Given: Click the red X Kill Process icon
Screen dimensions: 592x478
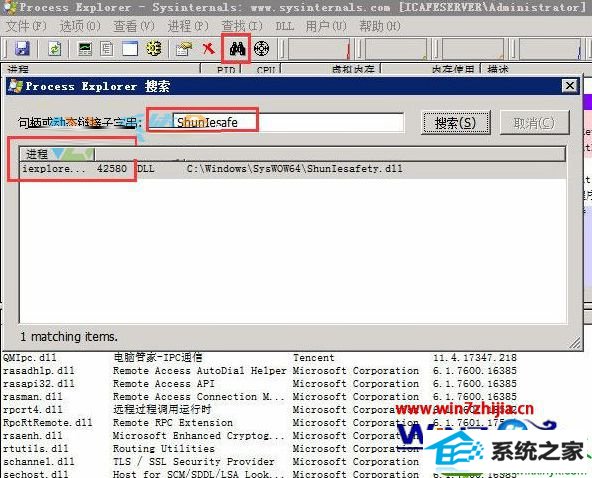Looking at the screenshot, I should (208, 48).
